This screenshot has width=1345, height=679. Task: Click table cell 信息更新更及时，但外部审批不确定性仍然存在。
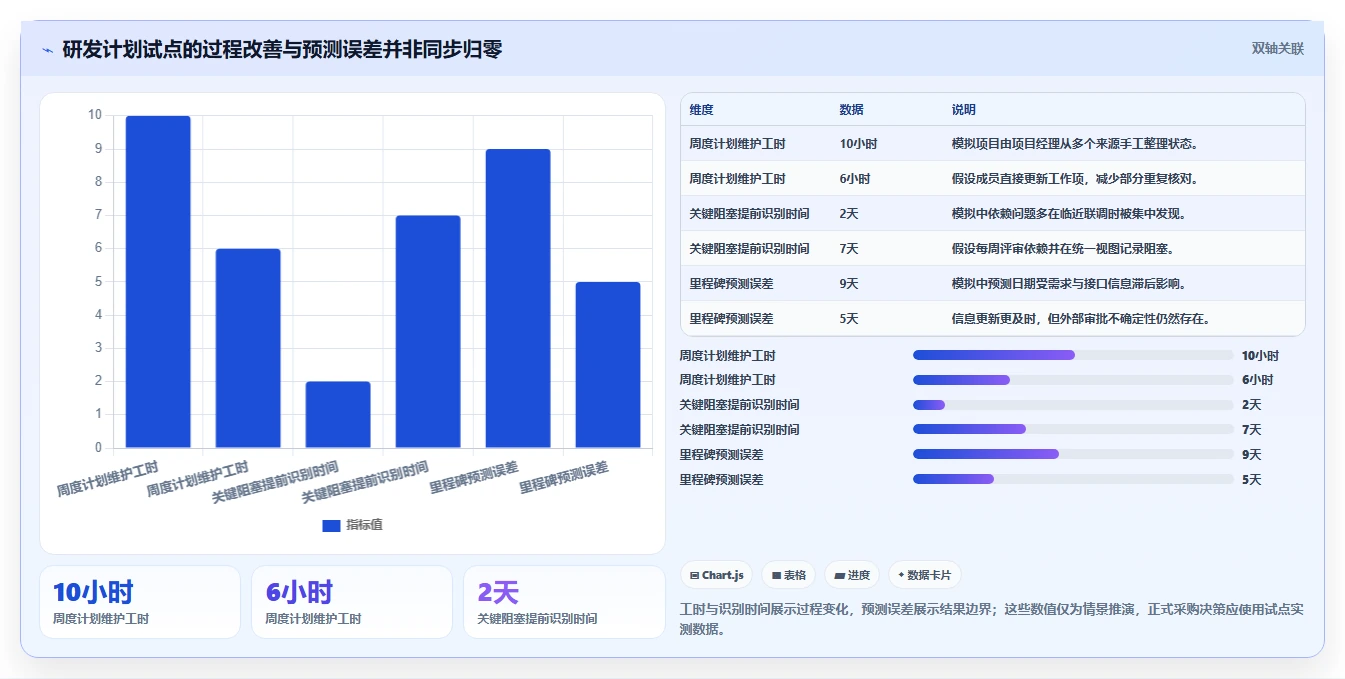point(1081,319)
